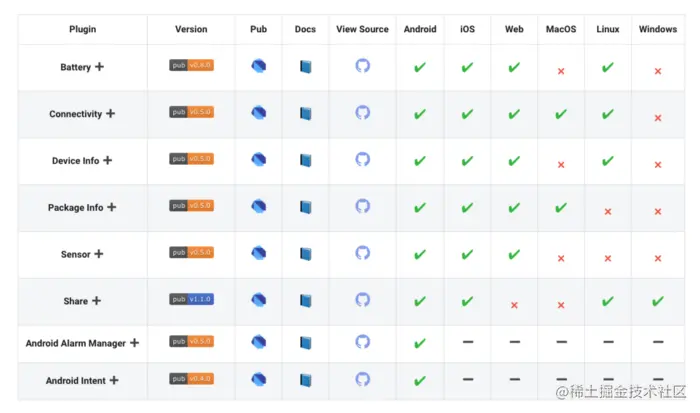Open Share plugin GitHub source icon

362,300
